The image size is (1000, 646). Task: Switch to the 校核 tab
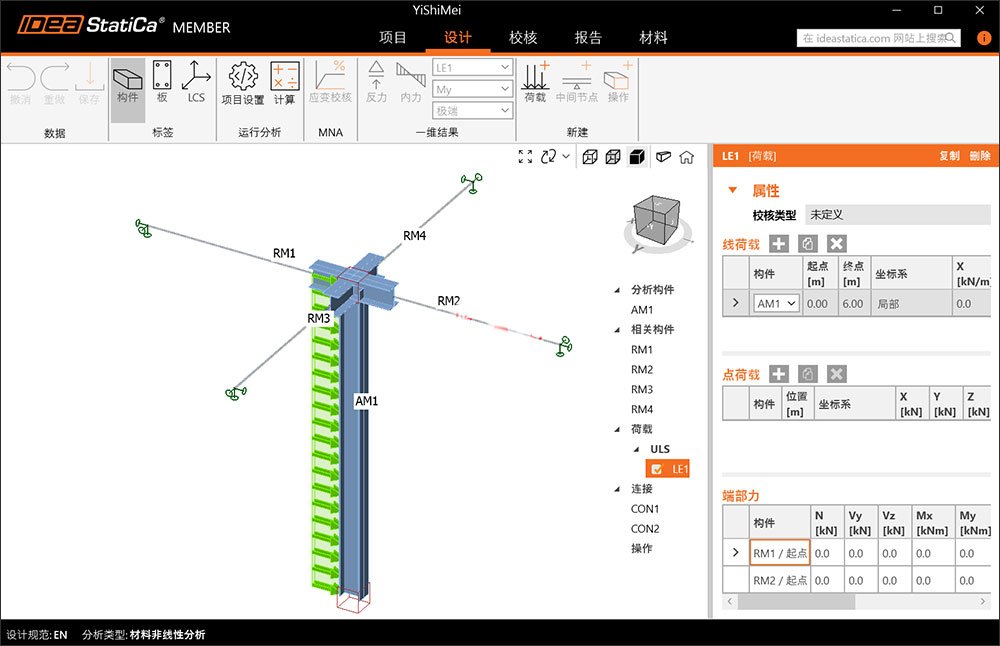click(523, 38)
